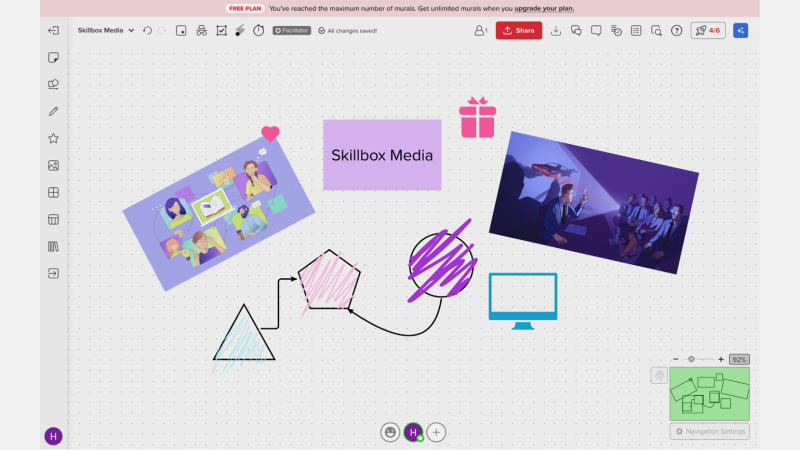The height and width of the screenshot is (450, 800).
Task: Select the pentagon shape on canvas
Action: 329,279
